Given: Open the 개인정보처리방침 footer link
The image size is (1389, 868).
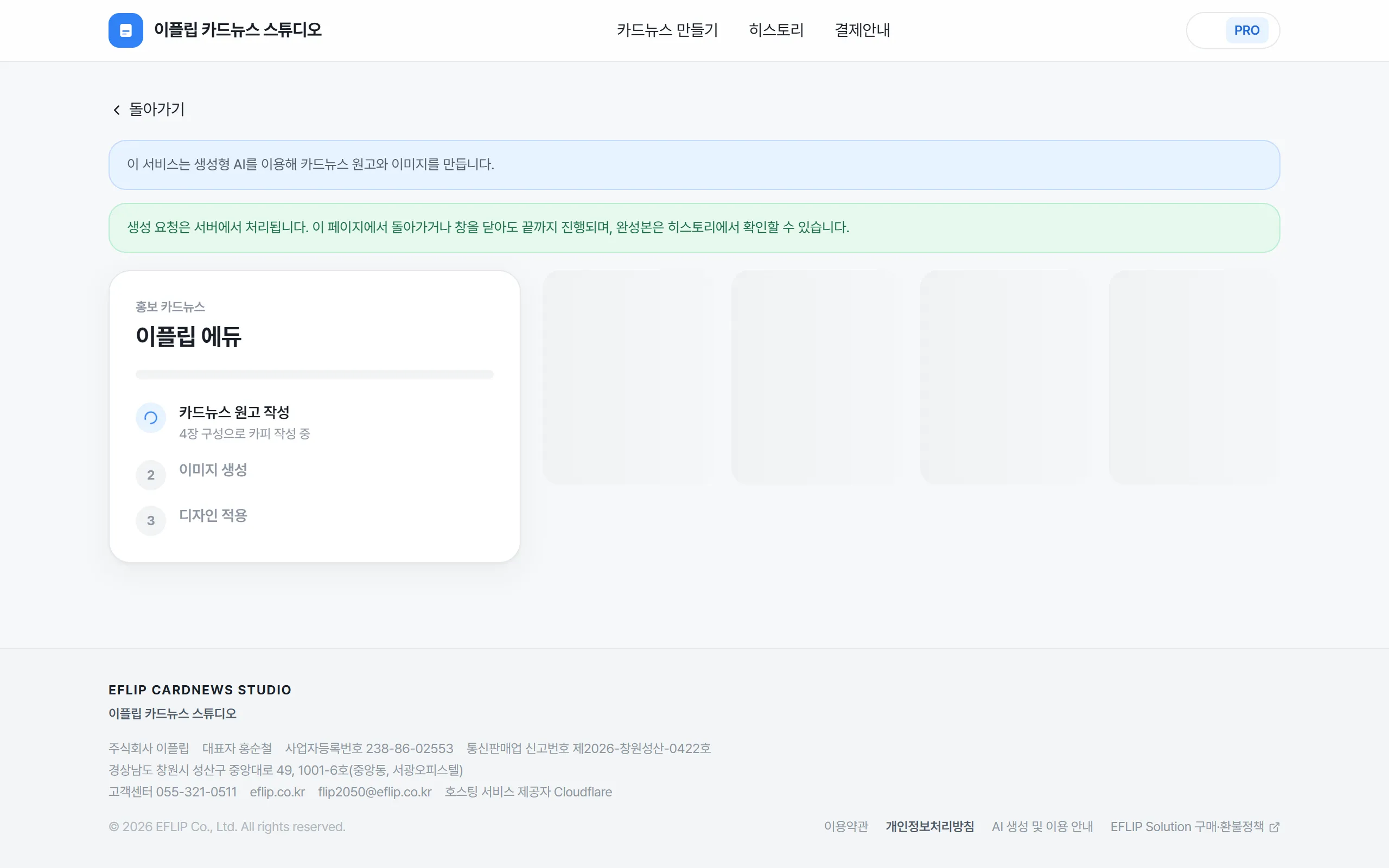Looking at the screenshot, I should 930,827.
